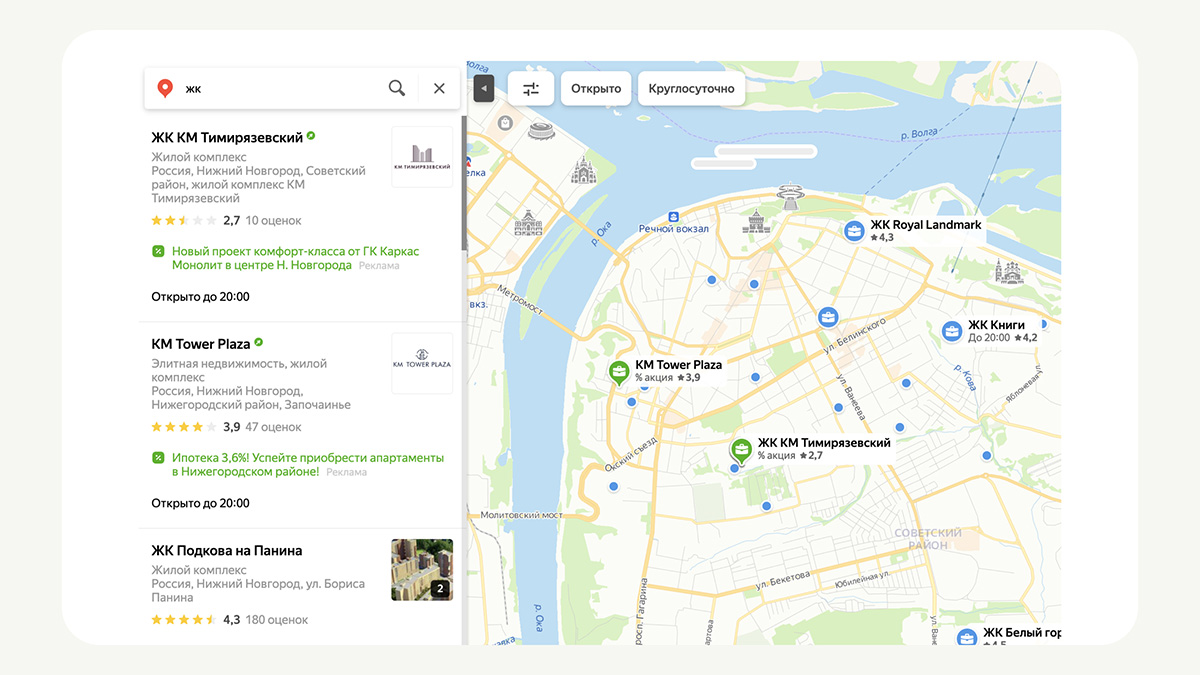Select ЖК Книги briefcase marker on map

(952, 331)
